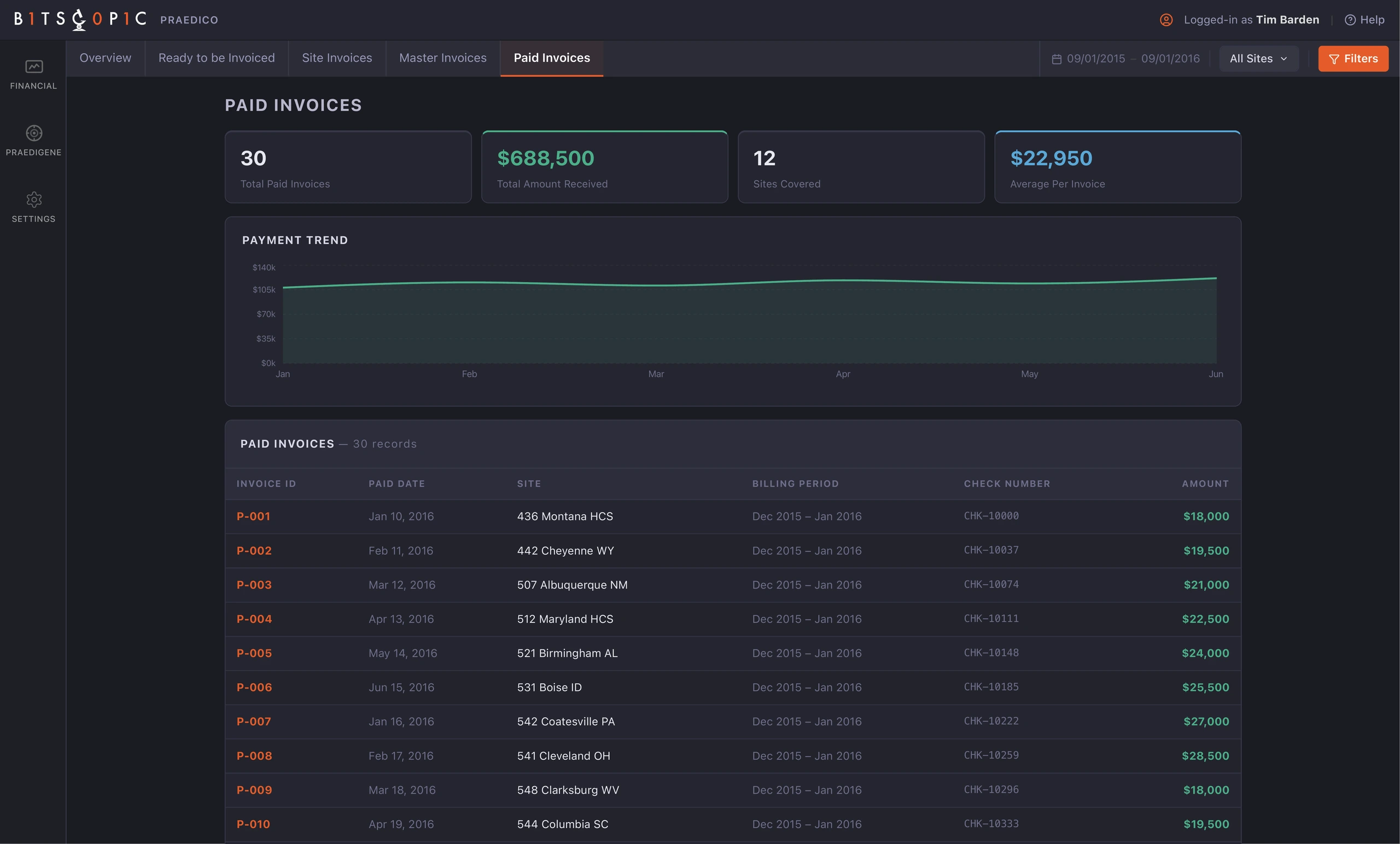Click the Bitscopic microscope logo

coord(79,19)
